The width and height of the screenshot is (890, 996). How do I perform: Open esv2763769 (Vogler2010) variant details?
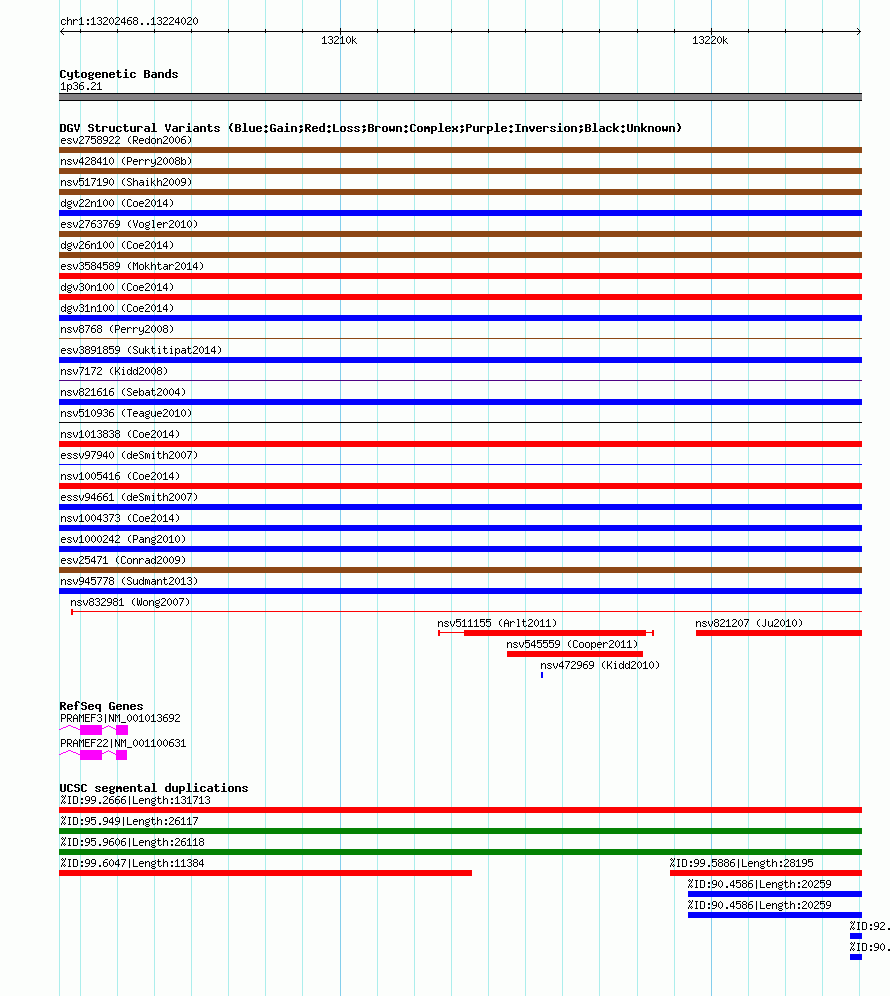coord(129,224)
